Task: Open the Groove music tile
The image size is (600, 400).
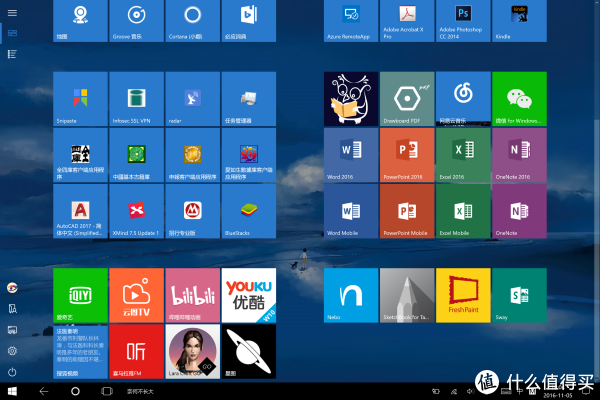Action: coord(136,21)
